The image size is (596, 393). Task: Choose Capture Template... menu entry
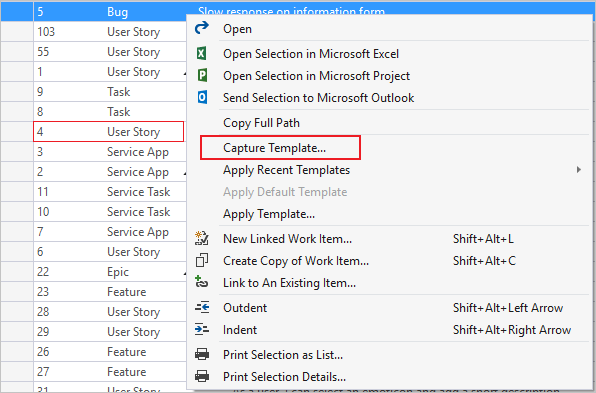(390, 148)
